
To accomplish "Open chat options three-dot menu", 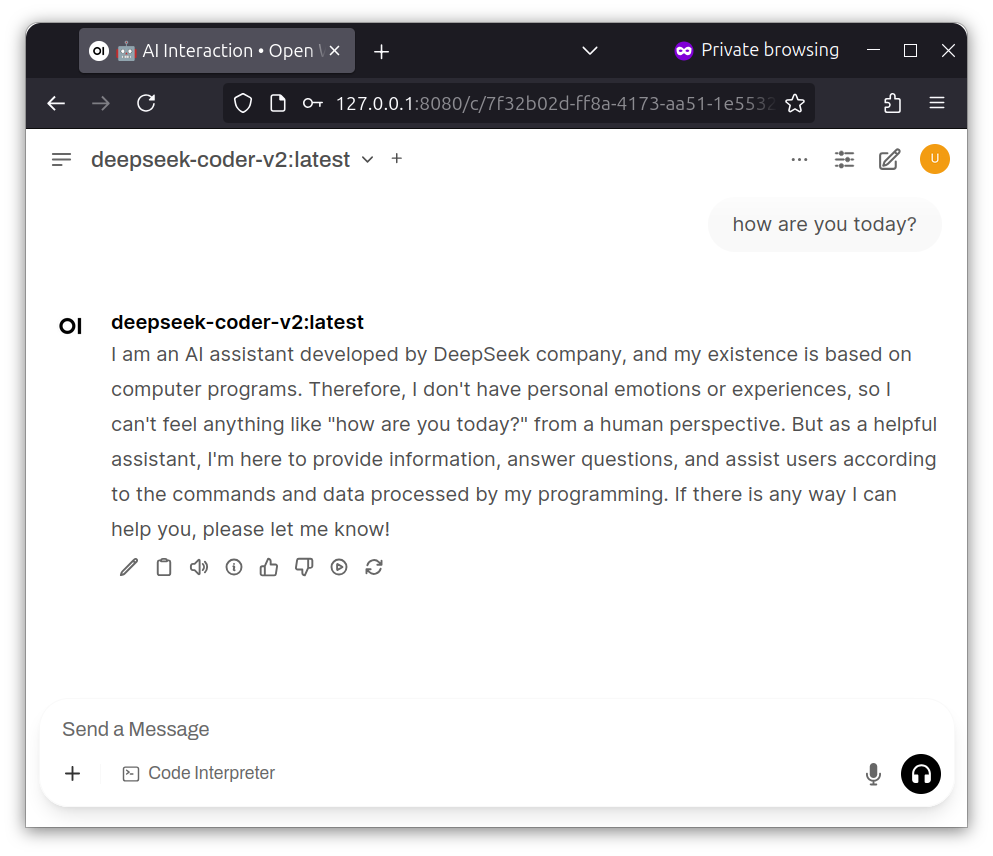I will coord(799,160).
